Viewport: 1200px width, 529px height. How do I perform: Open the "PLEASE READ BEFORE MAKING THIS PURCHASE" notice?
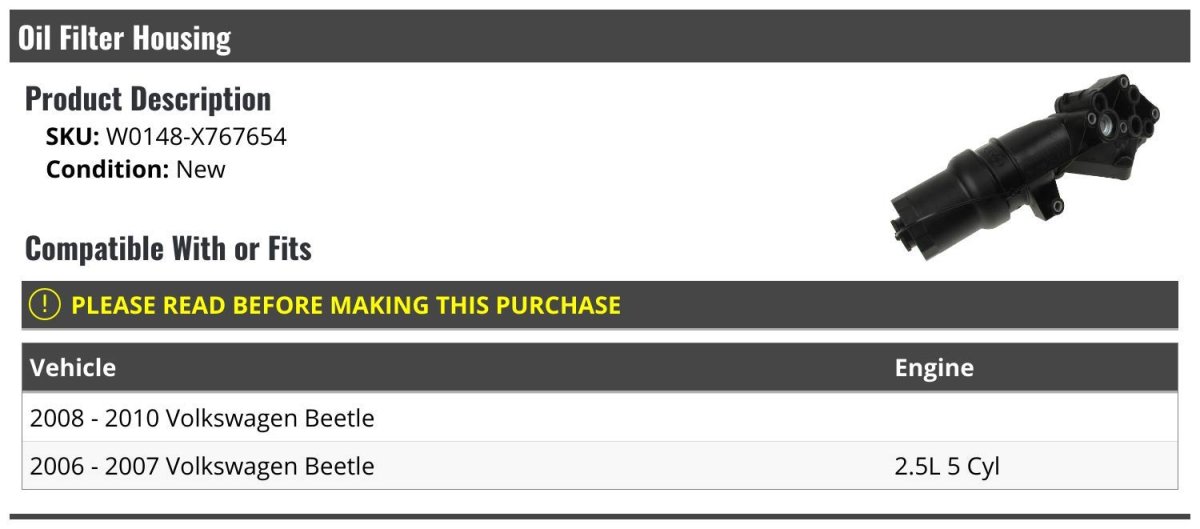click(x=346, y=305)
